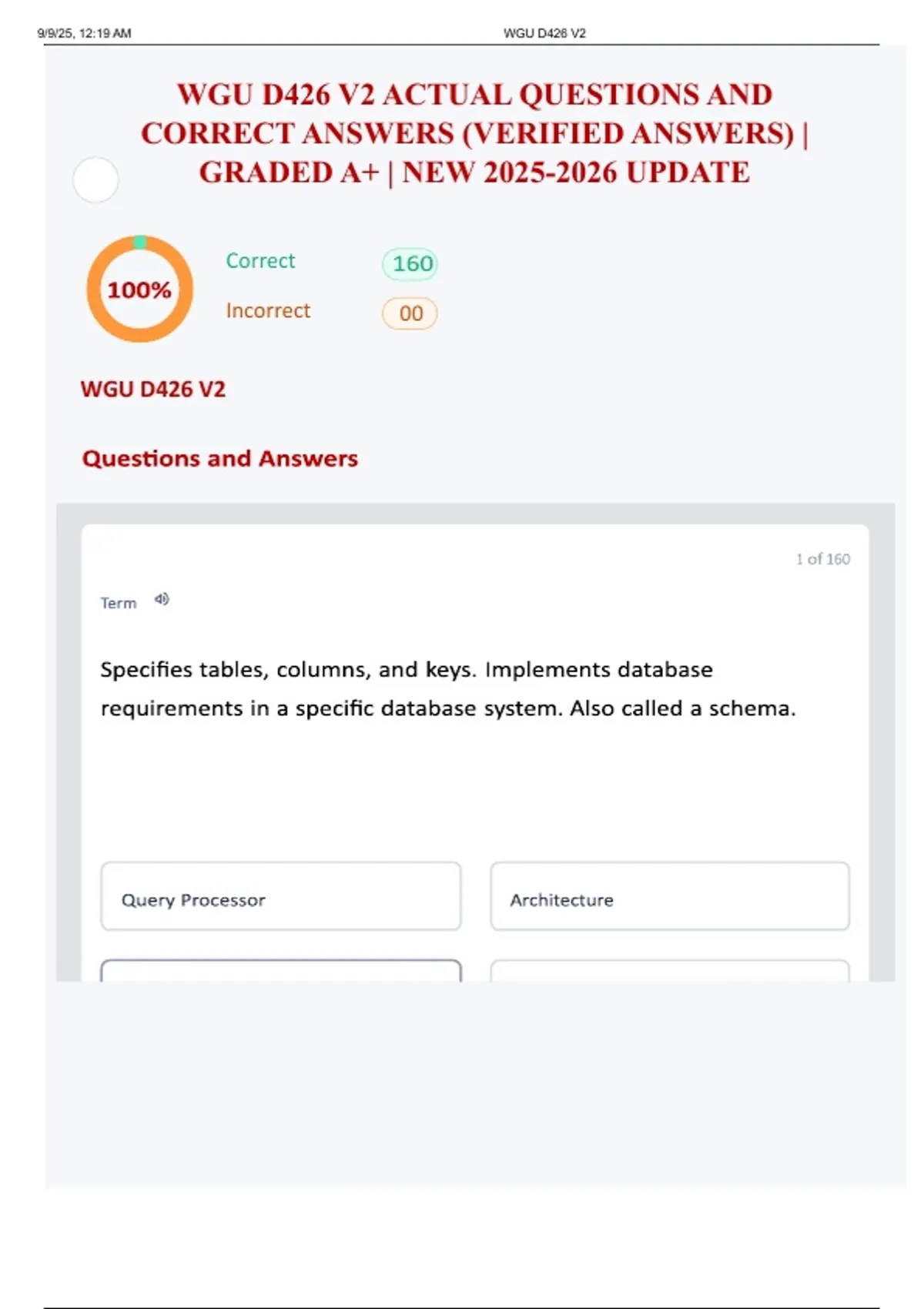Click the 100% label inside the progress ring

pos(139,290)
